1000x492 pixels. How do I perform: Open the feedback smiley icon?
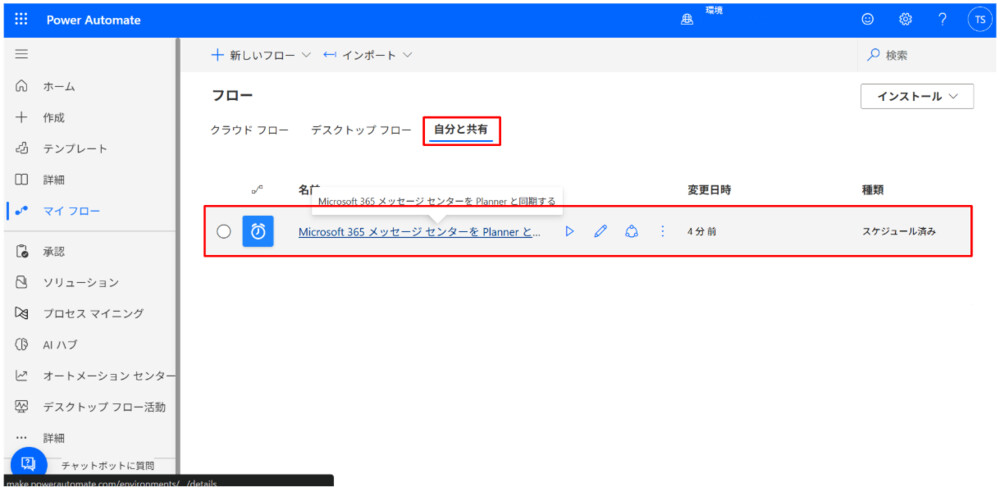tap(867, 20)
